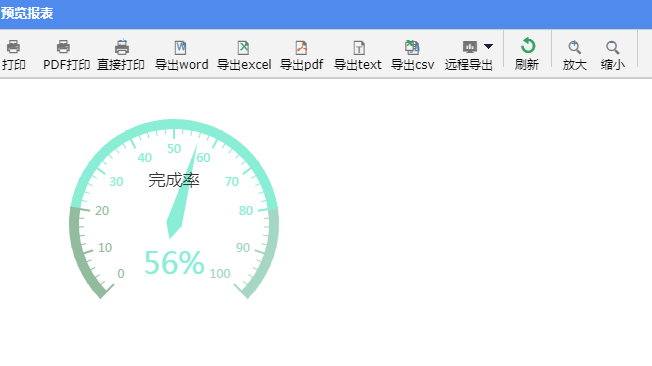
Task: Zoom in using the 放大 magnifier
Action: pyautogui.click(x=575, y=47)
